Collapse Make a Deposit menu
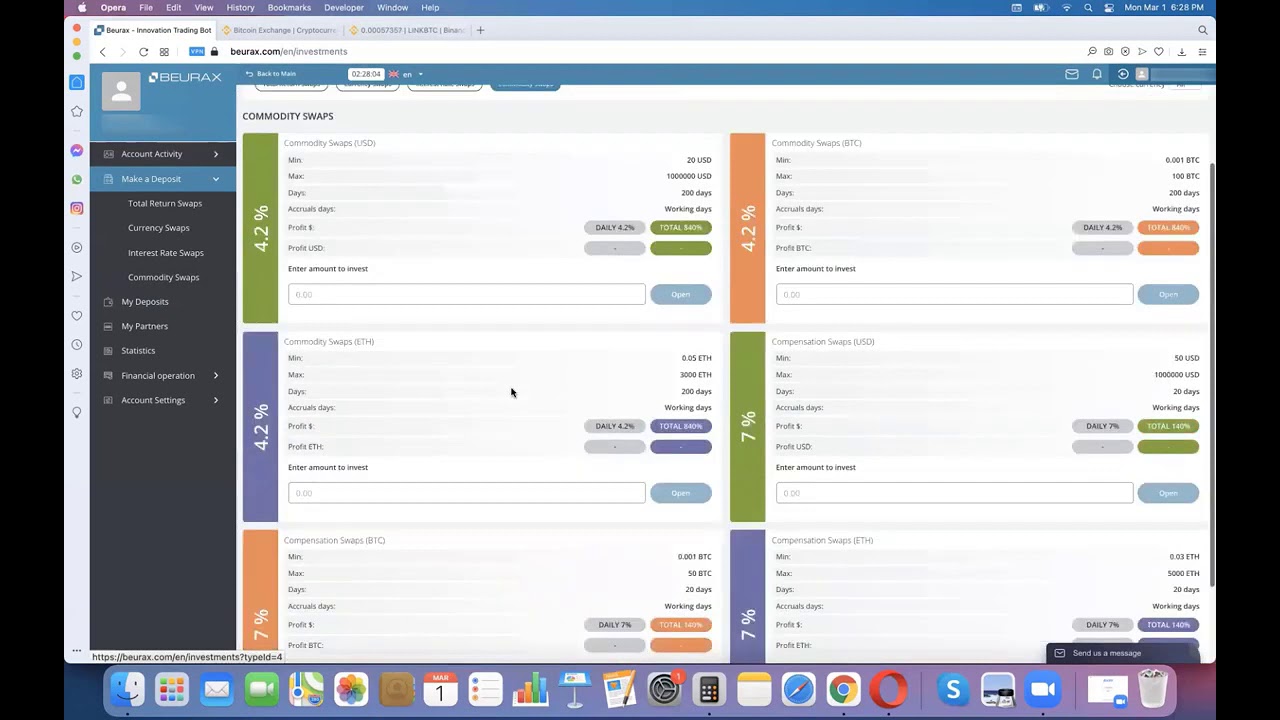 (x=163, y=179)
